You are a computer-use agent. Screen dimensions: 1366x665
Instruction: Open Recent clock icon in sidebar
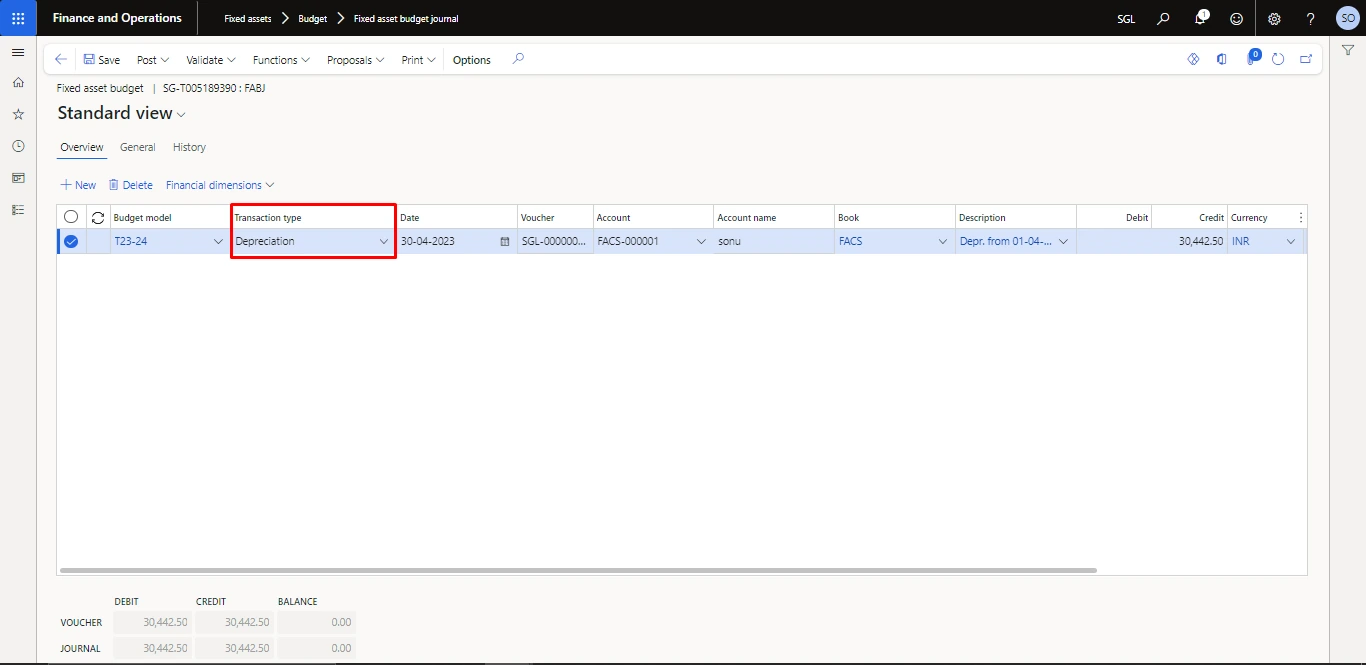point(18,146)
